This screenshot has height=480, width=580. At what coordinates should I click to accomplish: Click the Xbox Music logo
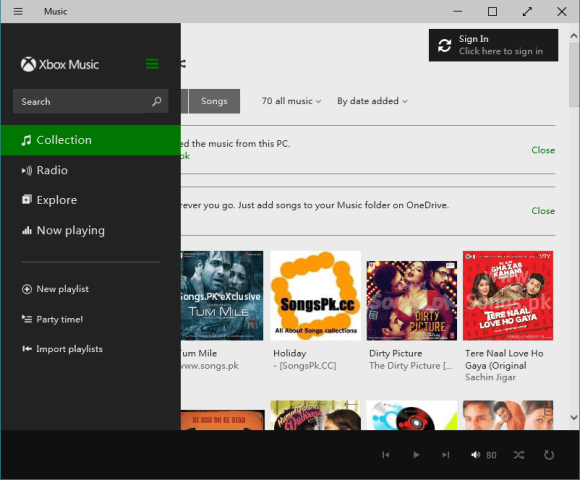tap(60, 64)
